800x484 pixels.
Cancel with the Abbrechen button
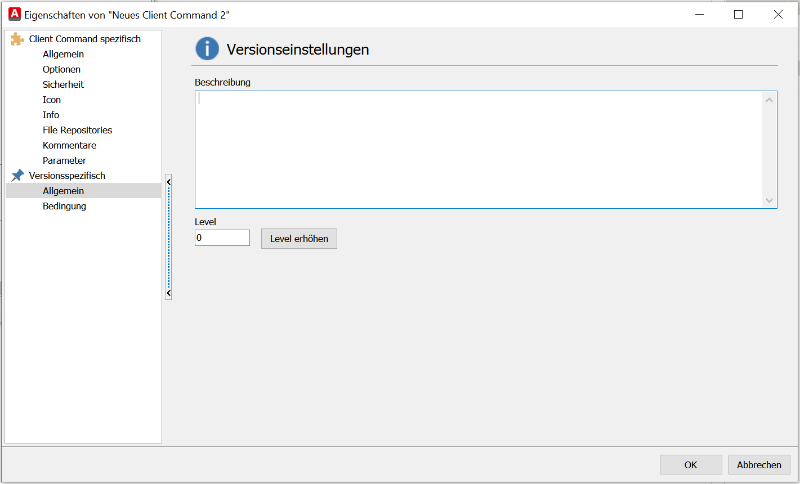tap(759, 465)
